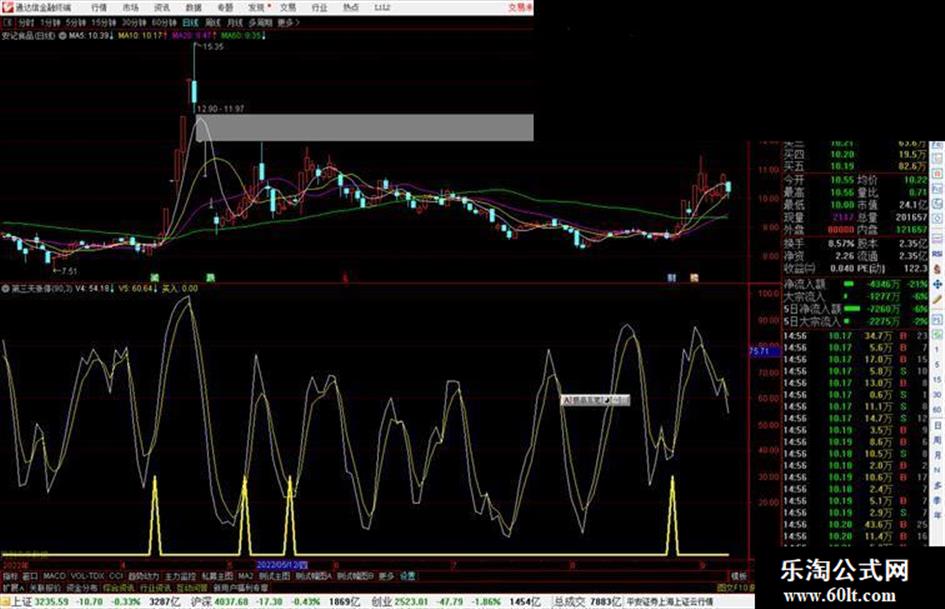Screen dimensions: 945x609
Task: Switch to the 1分钟 period tab
Action: (50, 22)
